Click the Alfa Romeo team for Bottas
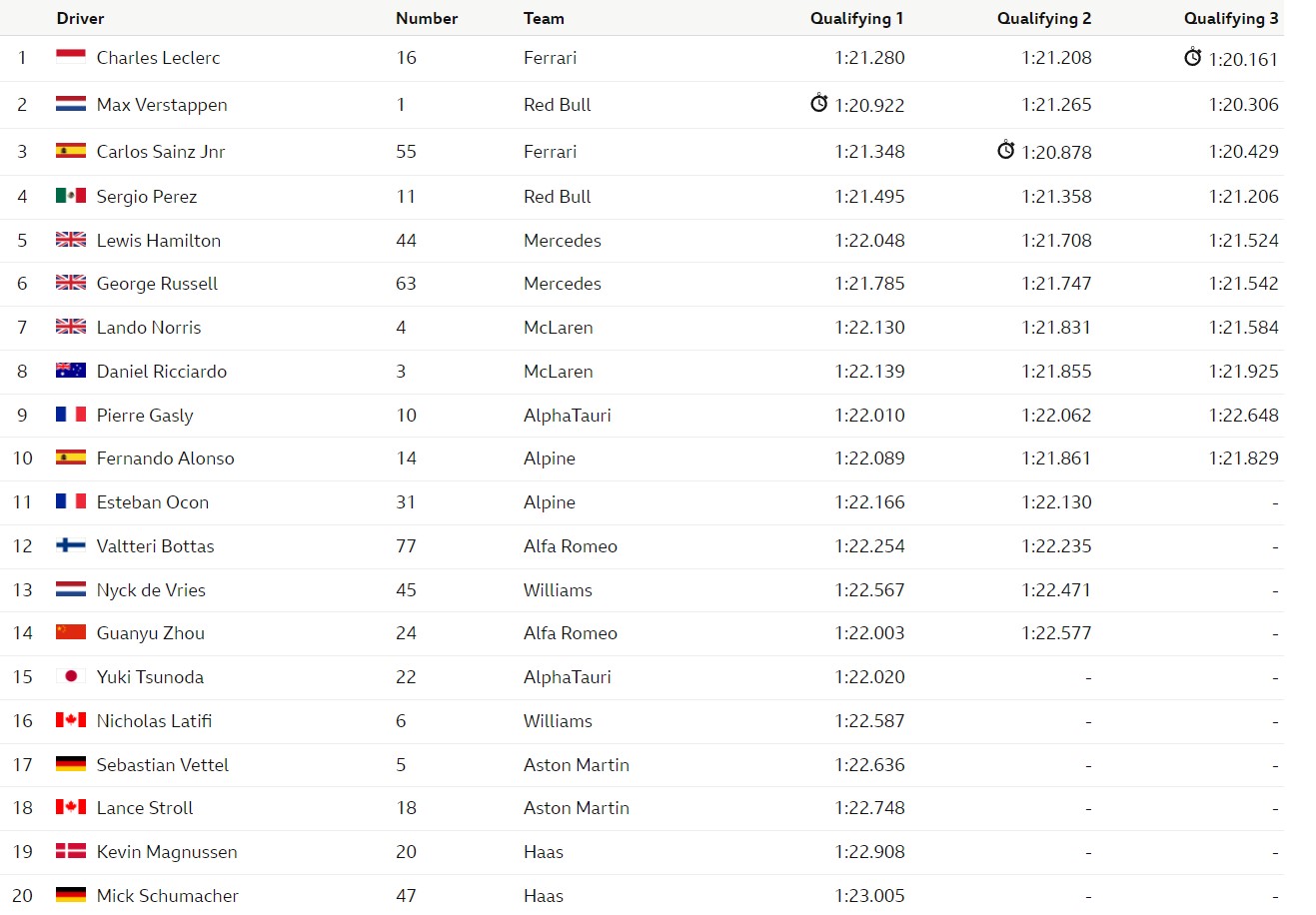Screen dimensions: 1316x915 571,545
